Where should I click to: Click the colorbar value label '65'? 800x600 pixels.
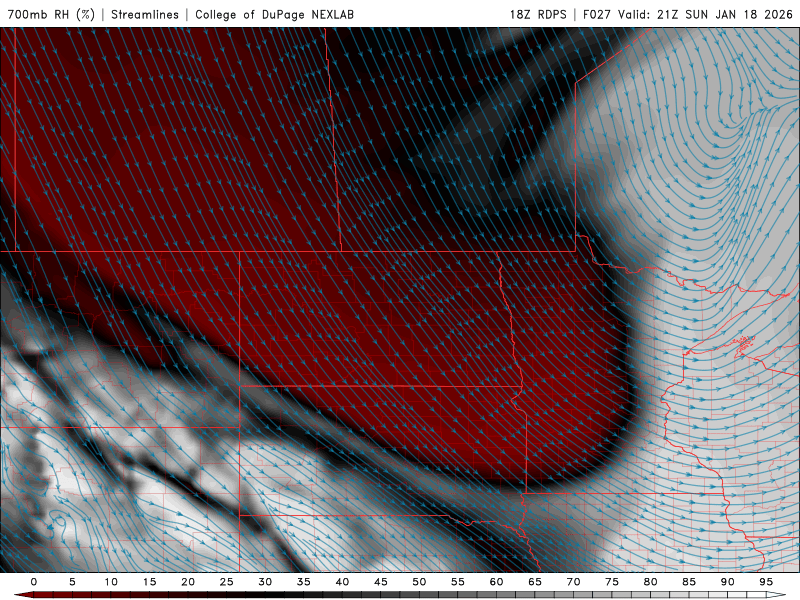(535, 582)
